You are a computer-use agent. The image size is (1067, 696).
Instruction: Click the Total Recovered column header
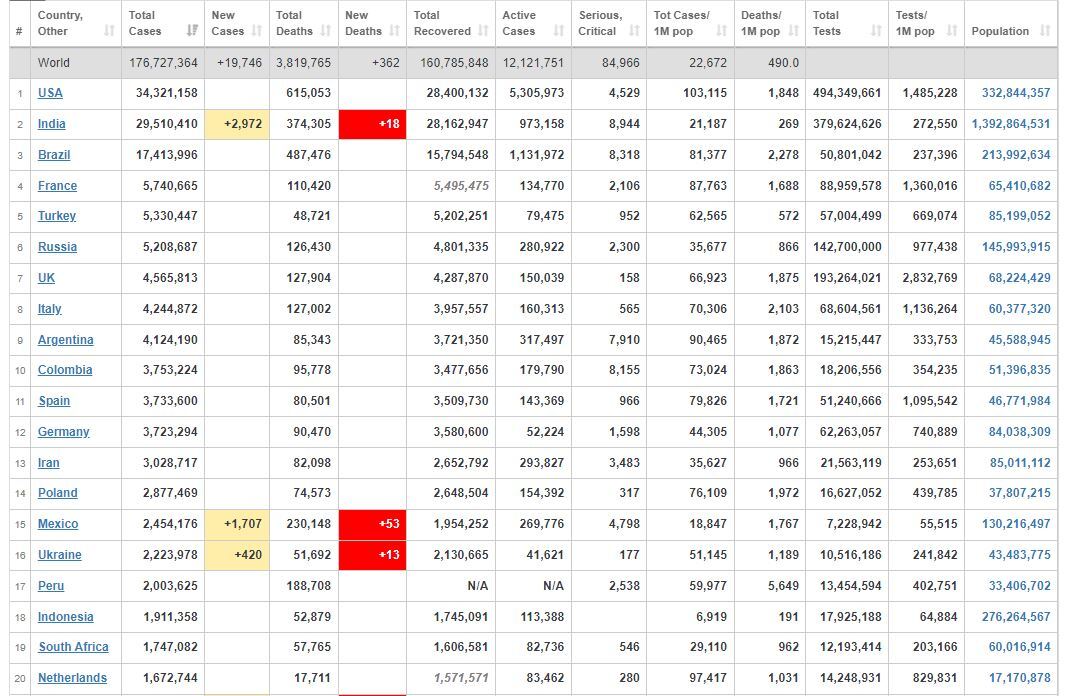[x=450, y=23]
